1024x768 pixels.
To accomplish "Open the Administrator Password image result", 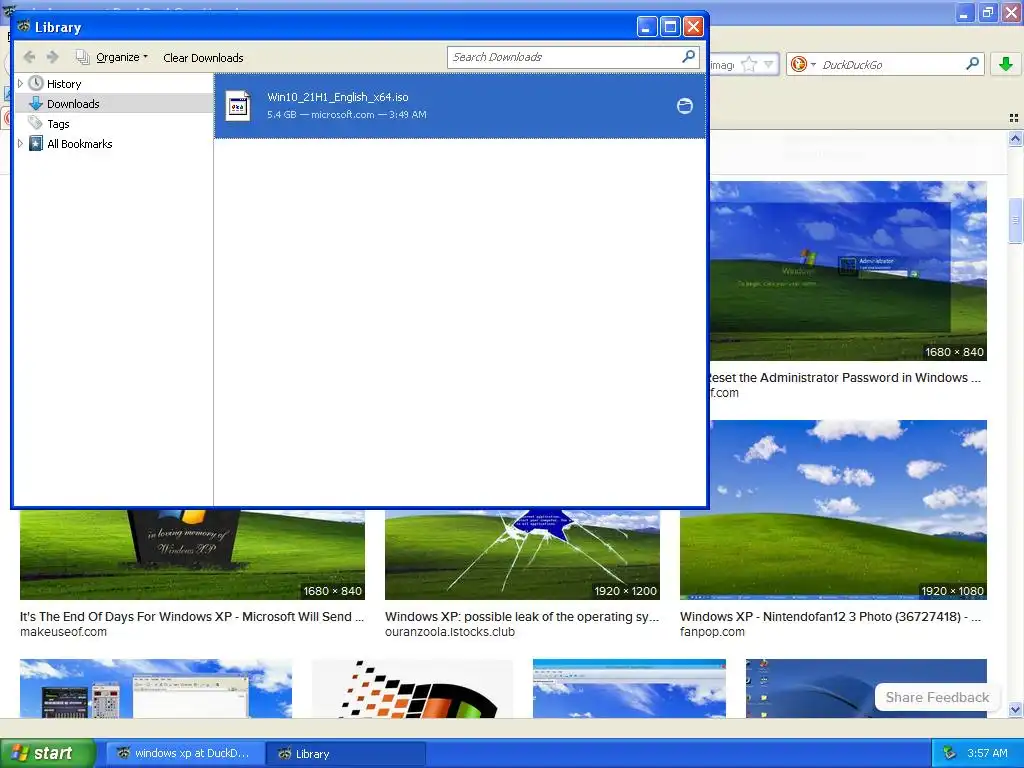I will point(848,270).
